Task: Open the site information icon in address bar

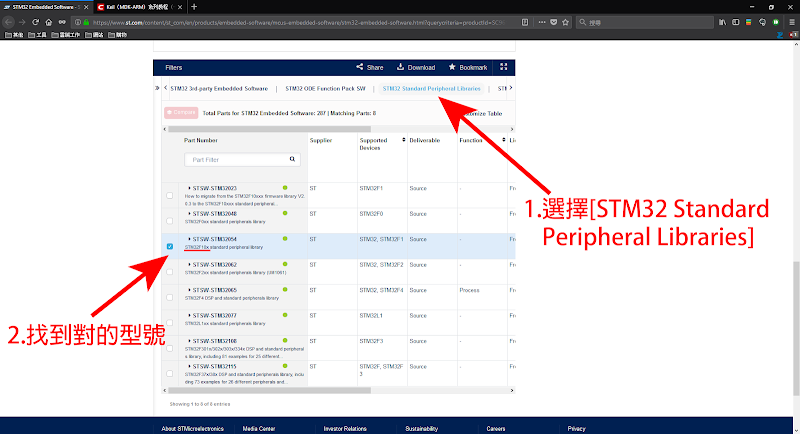Action: 78,22
